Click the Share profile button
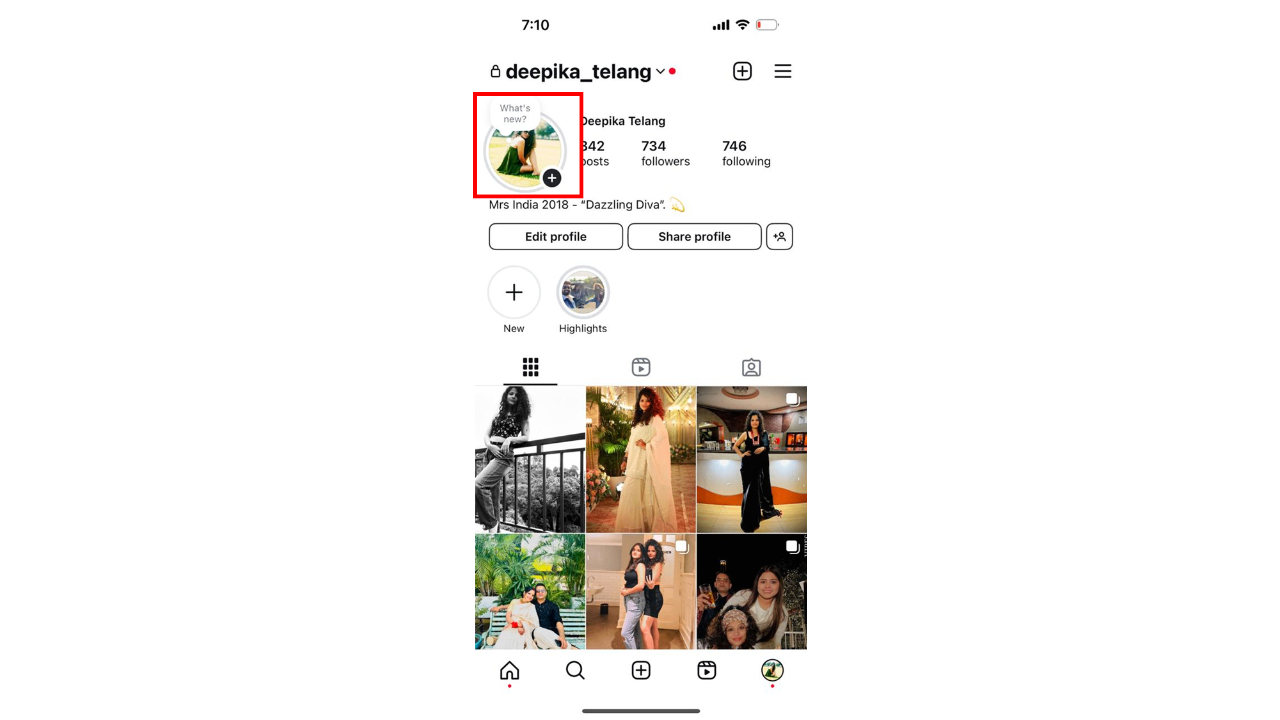Viewport: 1280px width, 720px height. [x=694, y=237]
